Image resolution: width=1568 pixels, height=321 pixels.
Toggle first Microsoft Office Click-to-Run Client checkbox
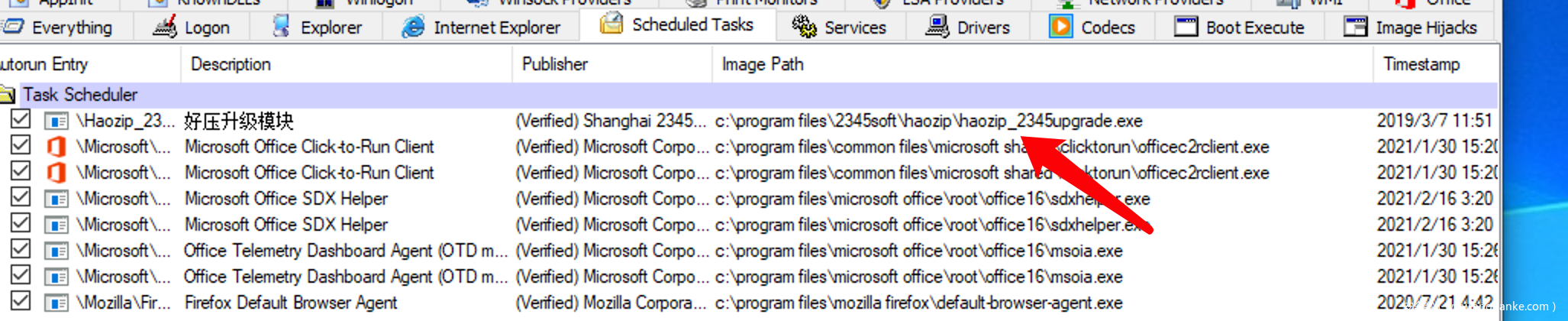pos(21,145)
